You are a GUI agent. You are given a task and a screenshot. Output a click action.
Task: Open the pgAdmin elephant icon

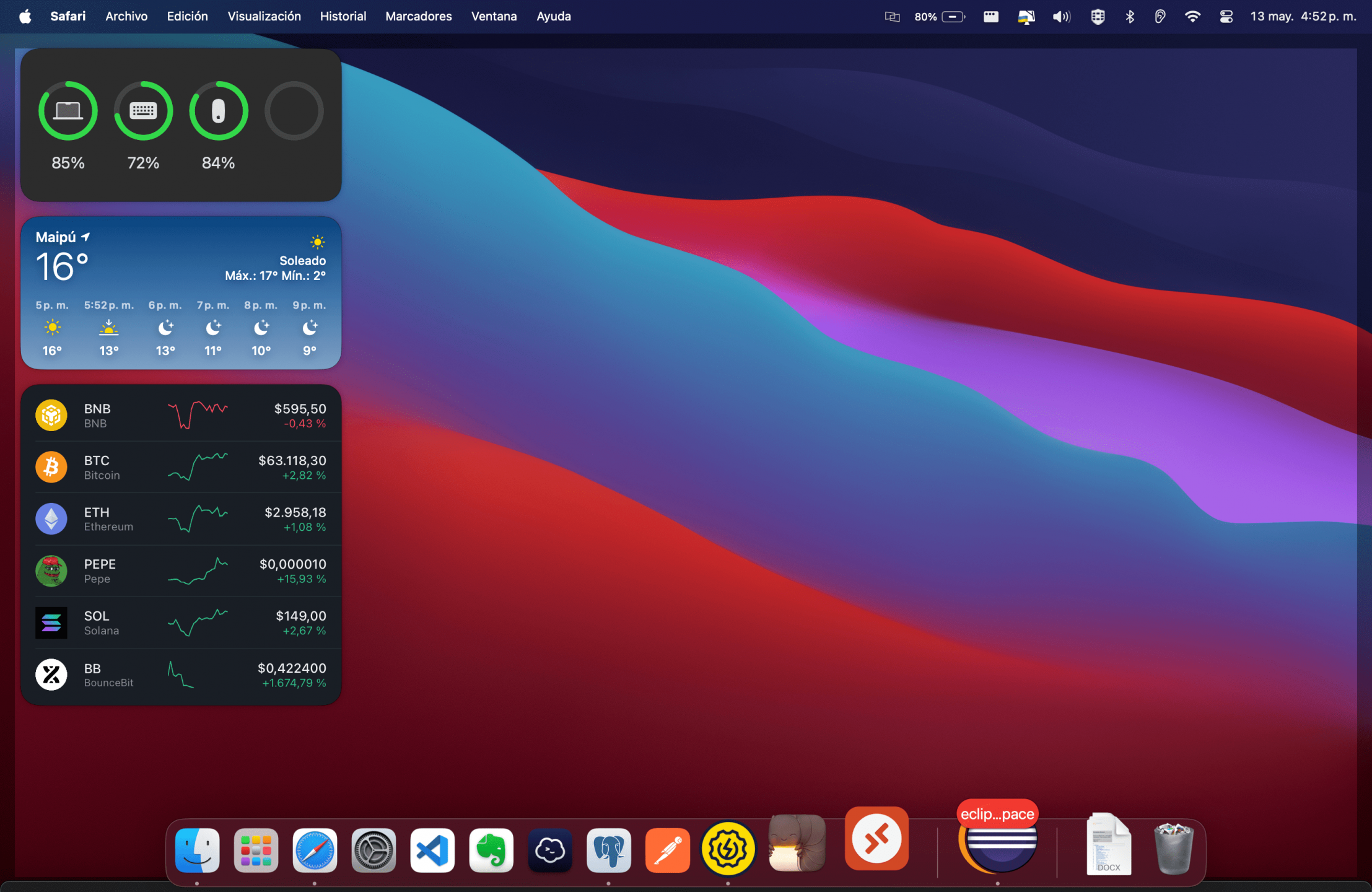[609, 850]
